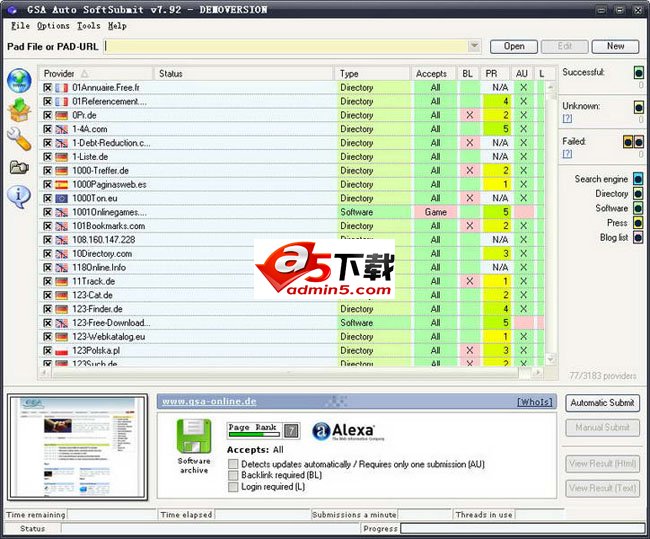Click the horizontal scrollbar right arrow
Image resolution: width=650 pixels, height=539 pixels.
click(538, 373)
